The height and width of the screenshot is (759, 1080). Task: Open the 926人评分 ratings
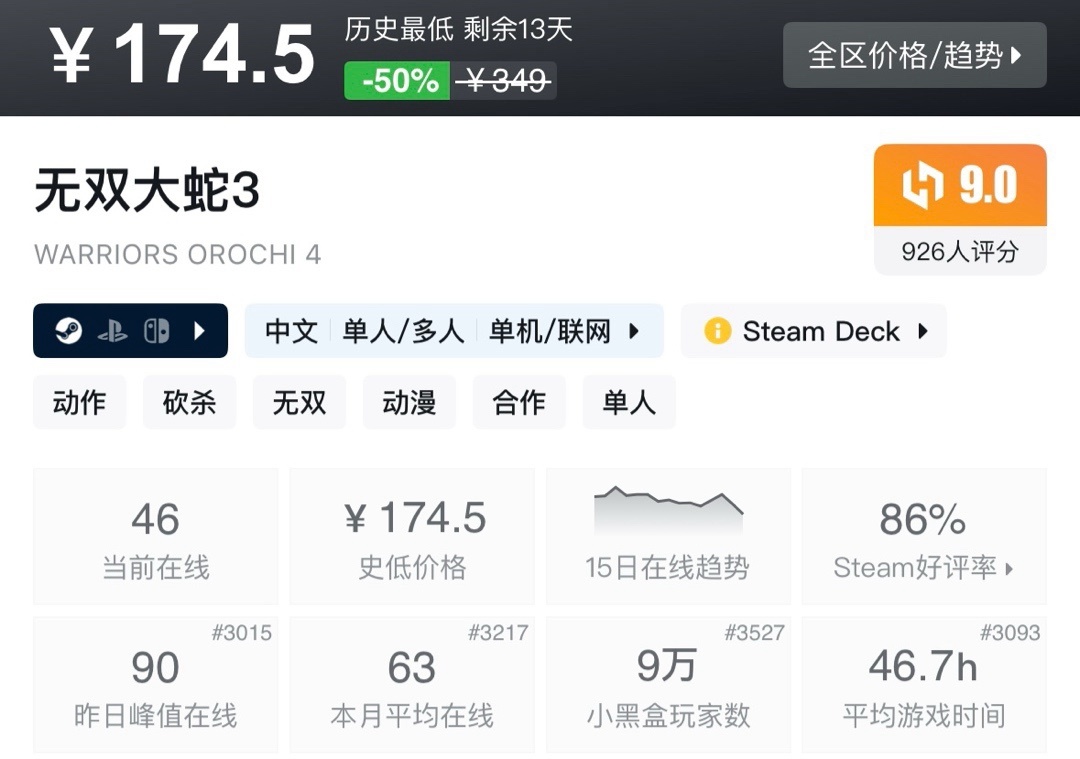point(960,251)
